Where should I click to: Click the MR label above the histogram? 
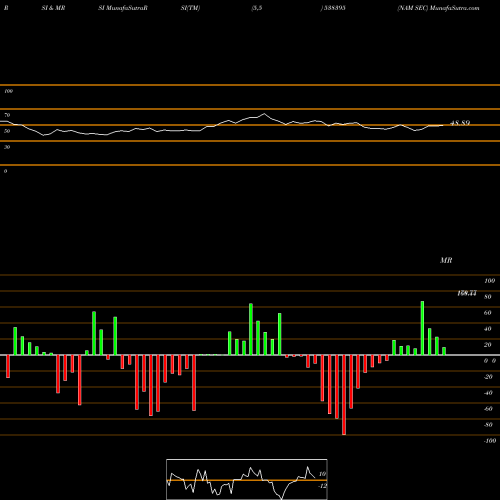tap(446, 260)
